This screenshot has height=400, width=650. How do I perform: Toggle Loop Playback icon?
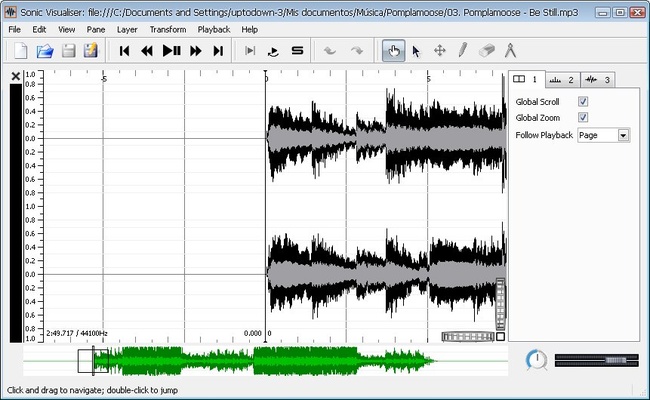(x=273, y=51)
